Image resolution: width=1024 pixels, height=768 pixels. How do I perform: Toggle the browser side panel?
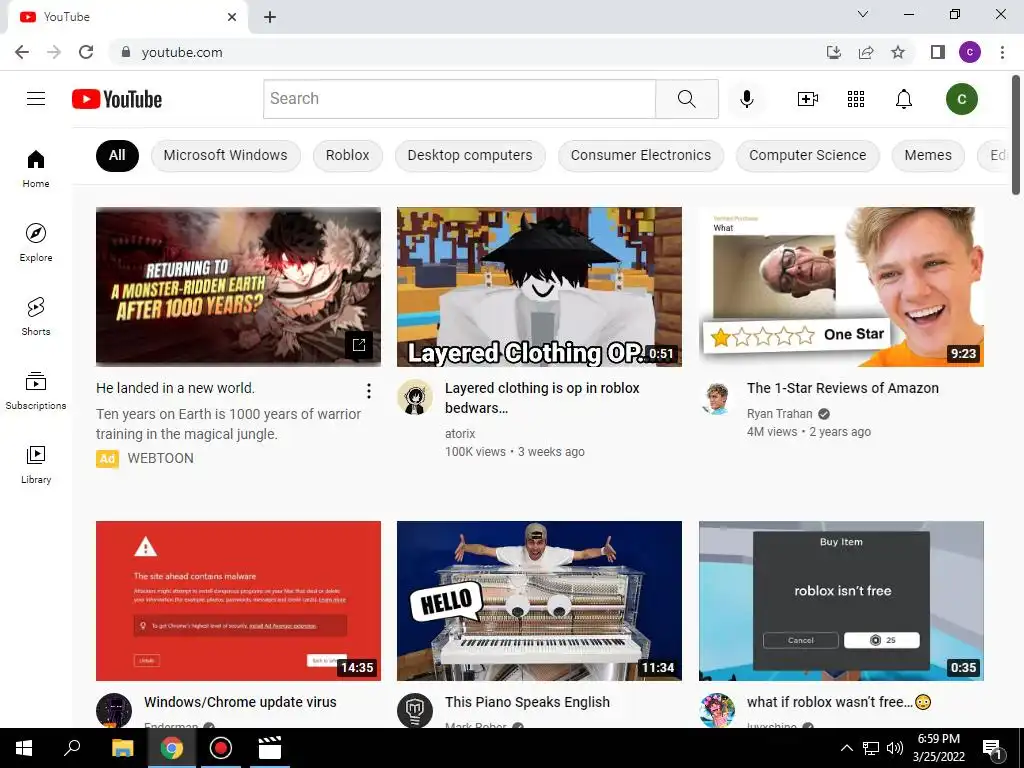[938, 52]
